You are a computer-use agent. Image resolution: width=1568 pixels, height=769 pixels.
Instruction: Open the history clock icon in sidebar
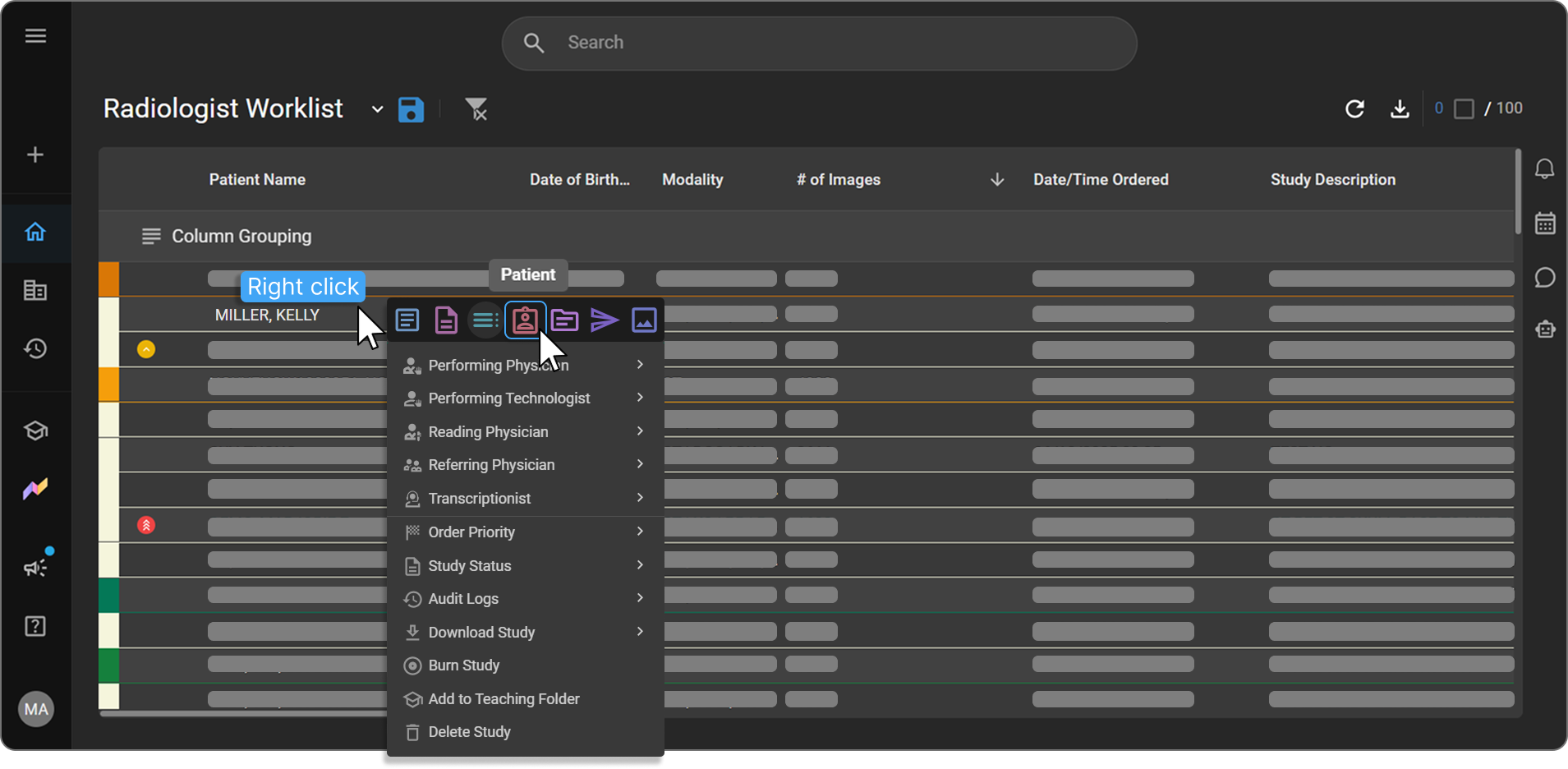tap(35, 348)
